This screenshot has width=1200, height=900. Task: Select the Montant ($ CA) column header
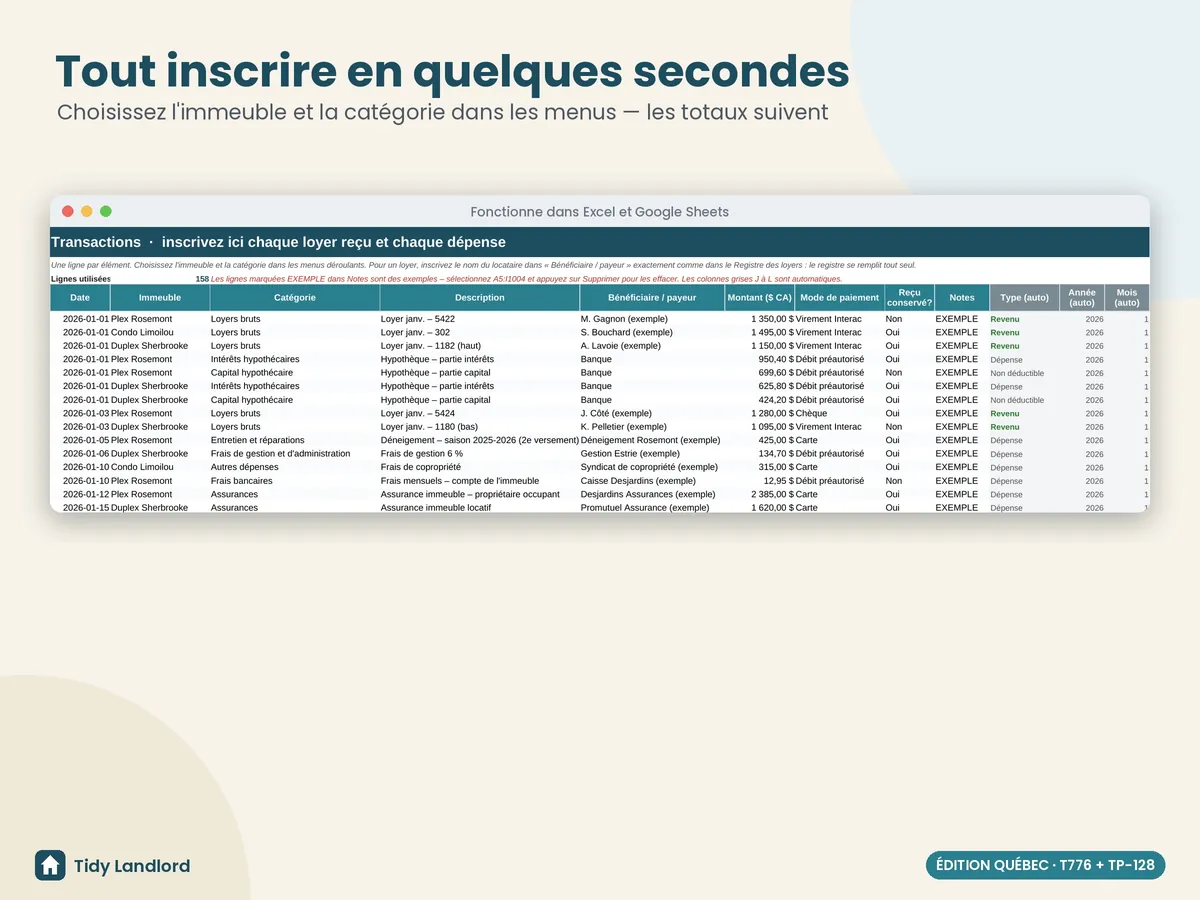pos(760,298)
